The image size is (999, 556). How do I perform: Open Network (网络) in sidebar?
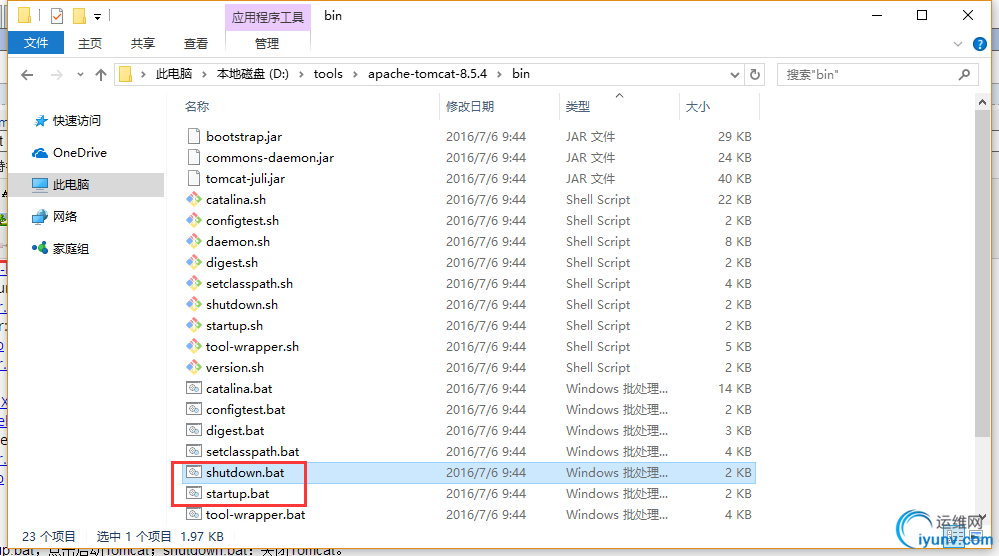coord(55,217)
